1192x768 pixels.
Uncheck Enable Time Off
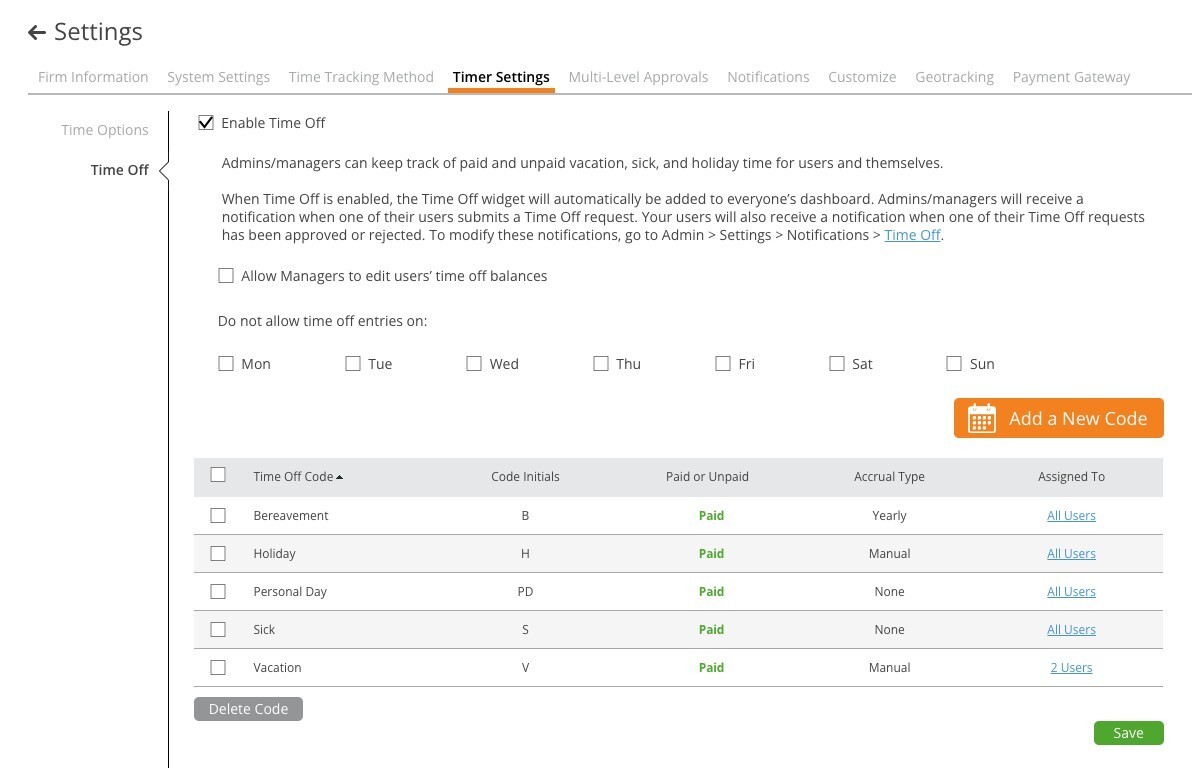[x=206, y=122]
